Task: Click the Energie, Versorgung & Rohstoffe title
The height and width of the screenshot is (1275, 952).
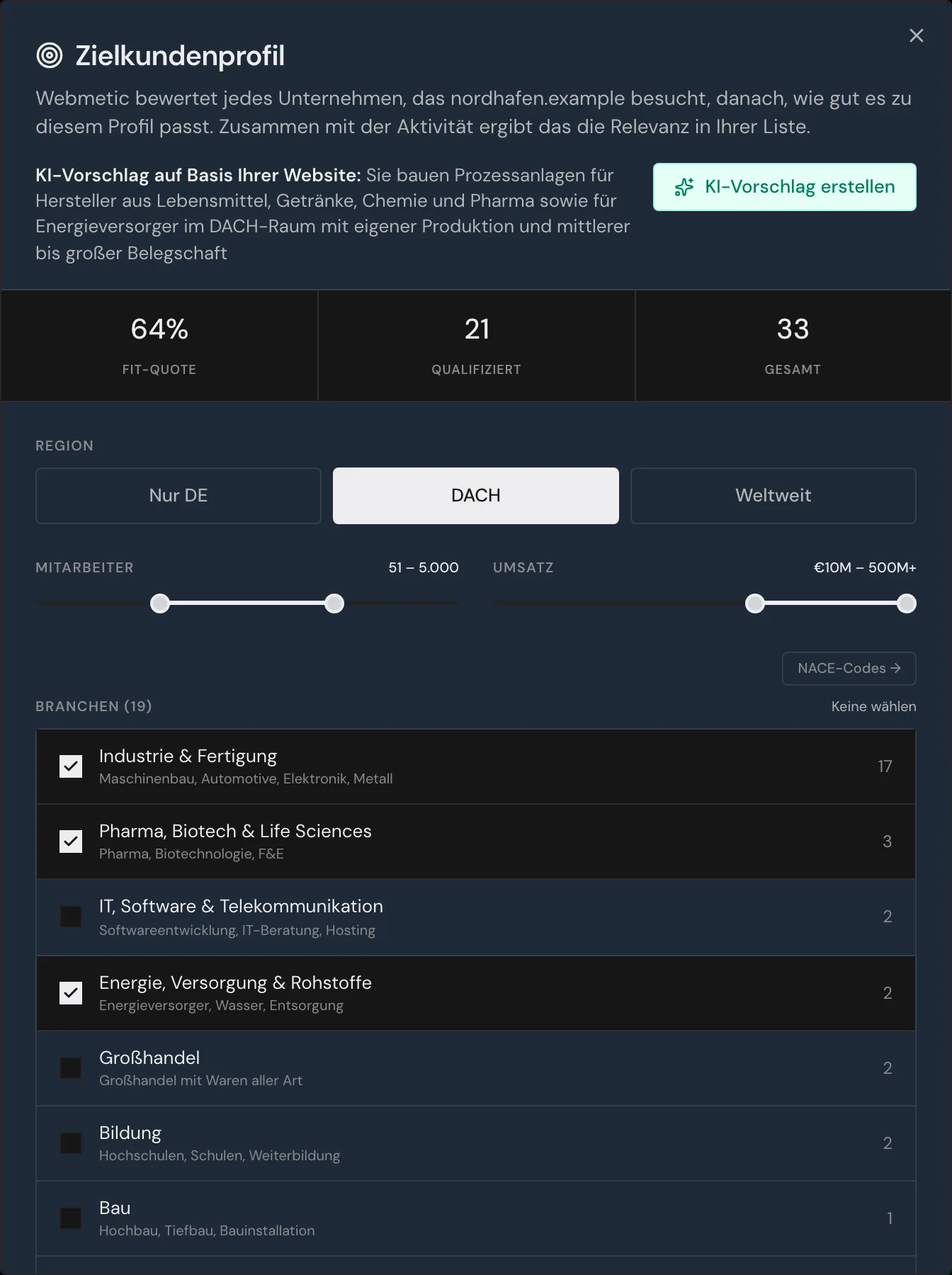Action: click(x=235, y=982)
